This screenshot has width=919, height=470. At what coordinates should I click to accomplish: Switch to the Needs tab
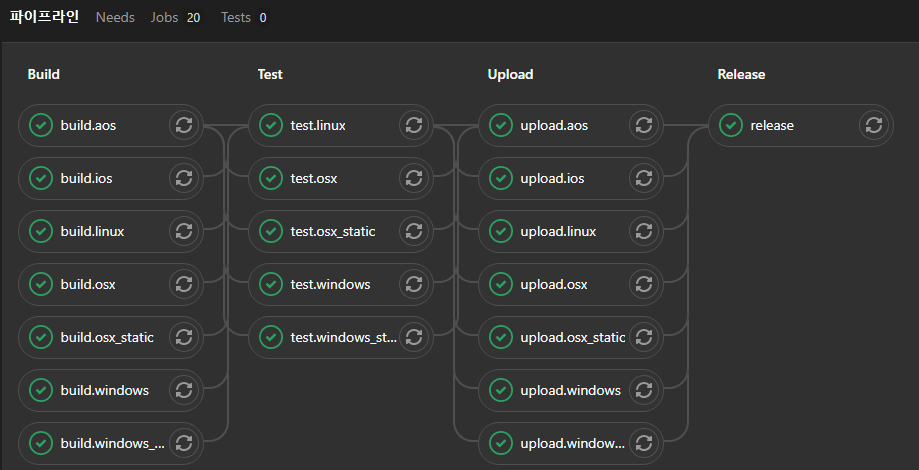[115, 18]
